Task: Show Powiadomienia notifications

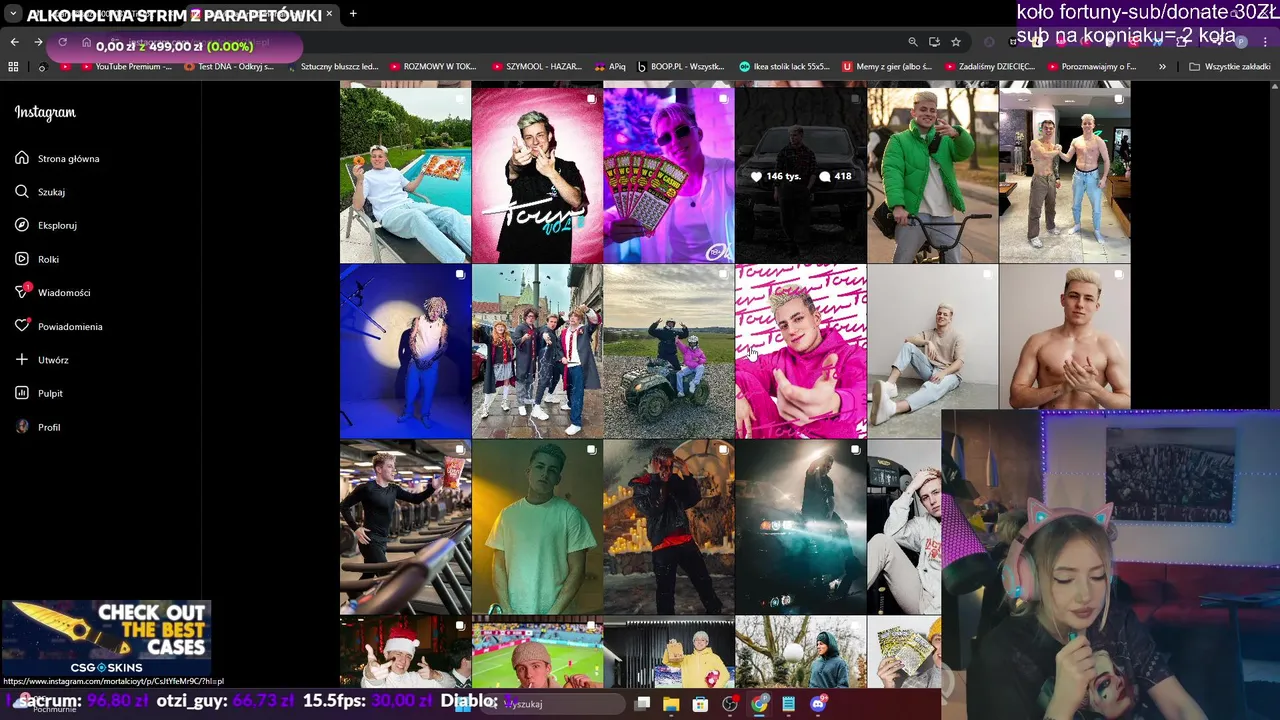Action: click(x=59, y=326)
